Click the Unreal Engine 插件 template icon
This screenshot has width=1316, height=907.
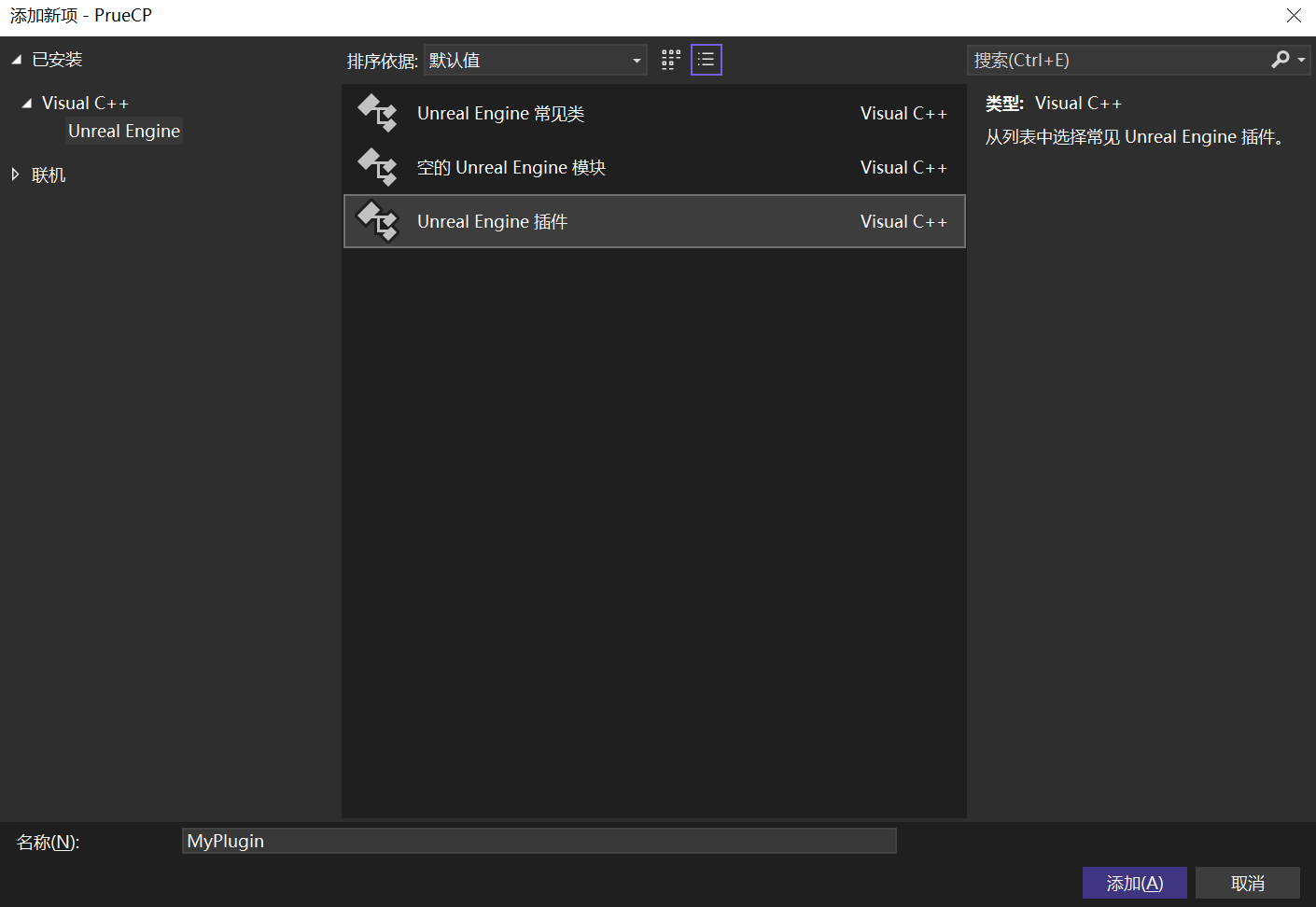point(378,221)
